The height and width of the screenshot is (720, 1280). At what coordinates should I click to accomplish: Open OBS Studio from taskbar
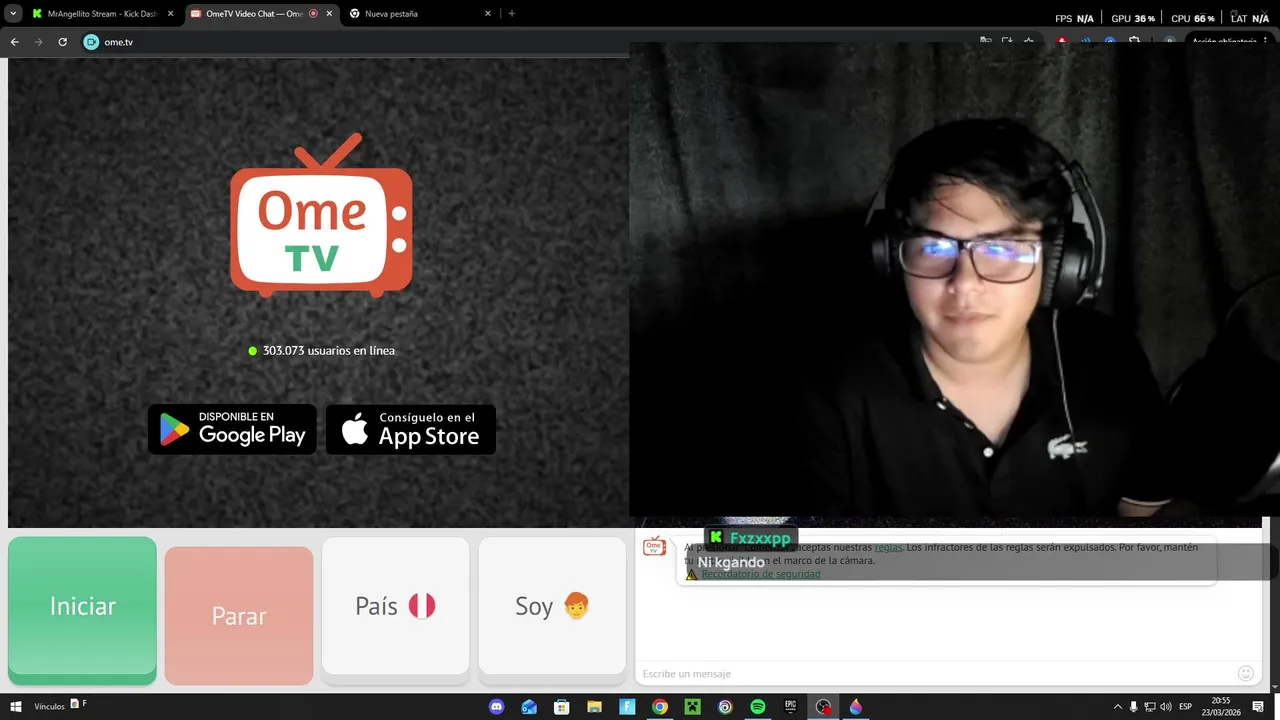click(x=823, y=707)
